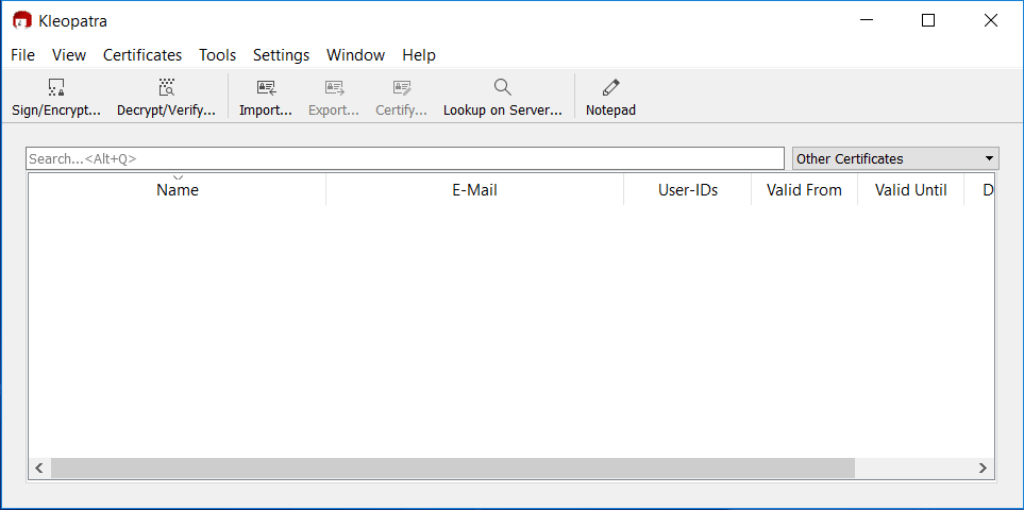Open the Decrypt/Verify tool

pyautogui.click(x=166, y=97)
